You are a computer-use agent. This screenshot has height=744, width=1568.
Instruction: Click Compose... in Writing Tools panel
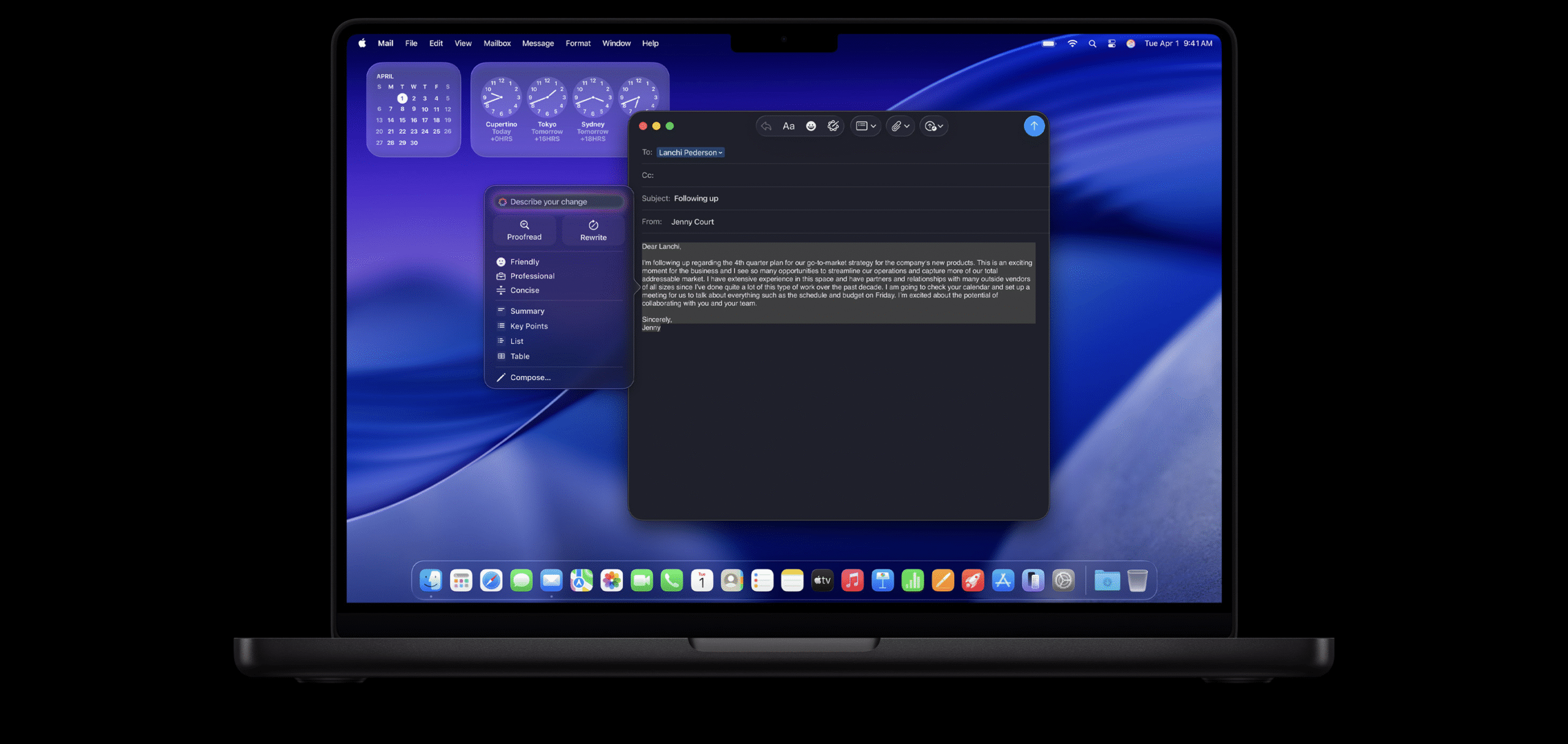pos(530,378)
